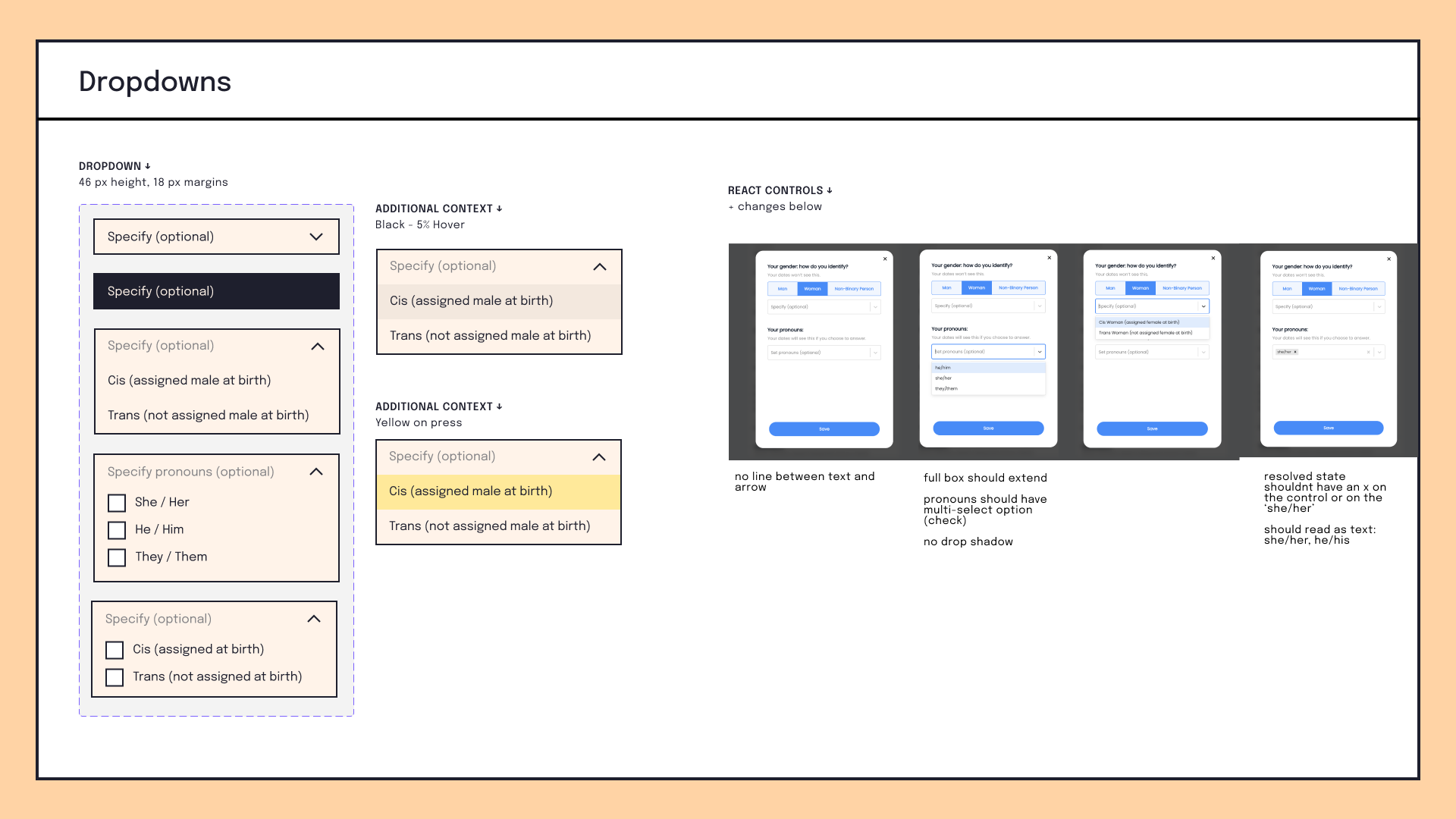Select Trans (not assigned male at birth) in the dashed-frame dropdown

pyautogui.click(x=217, y=415)
